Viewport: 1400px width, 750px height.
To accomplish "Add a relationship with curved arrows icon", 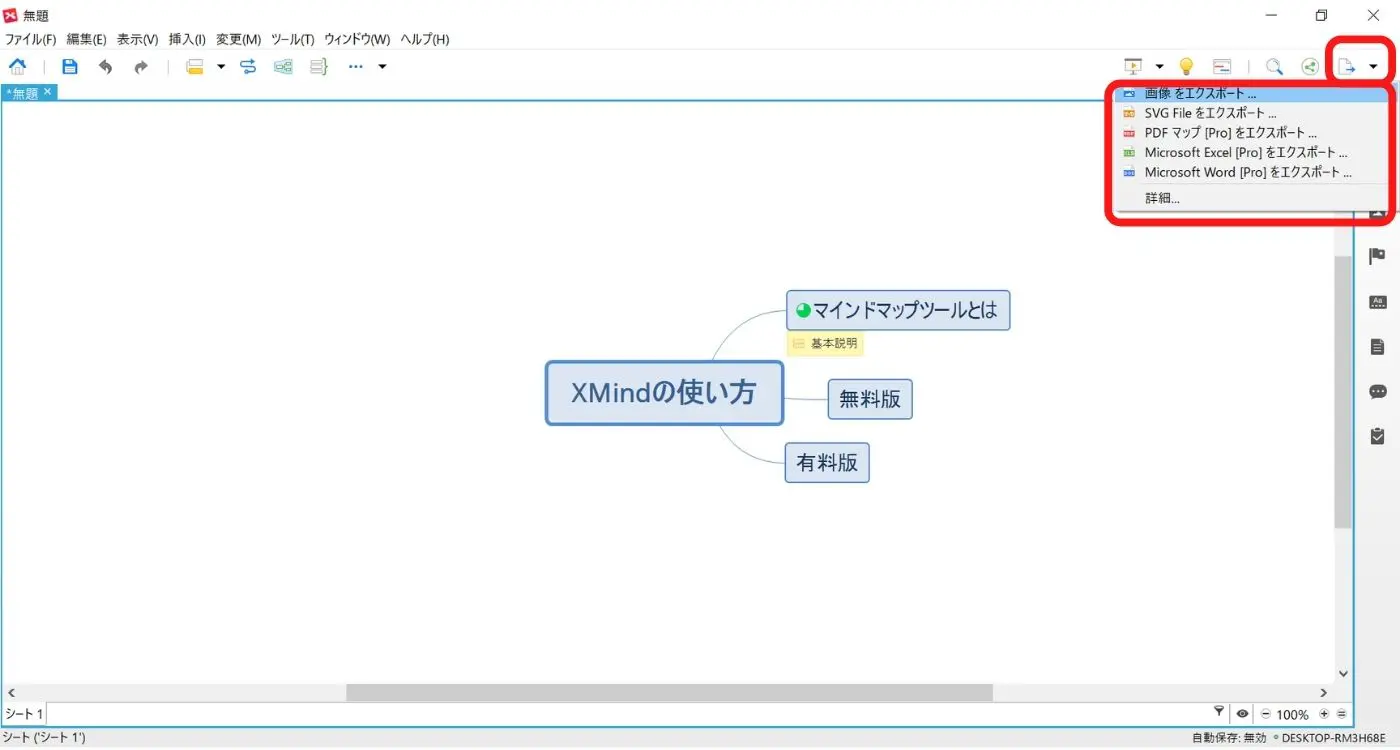I will coord(248,67).
